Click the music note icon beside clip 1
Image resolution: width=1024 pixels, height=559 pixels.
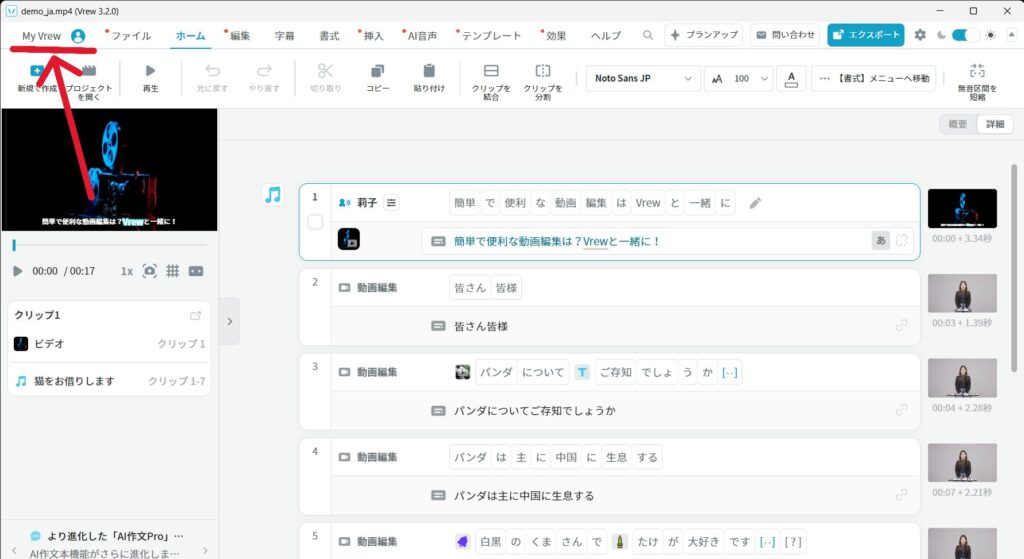click(x=273, y=195)
